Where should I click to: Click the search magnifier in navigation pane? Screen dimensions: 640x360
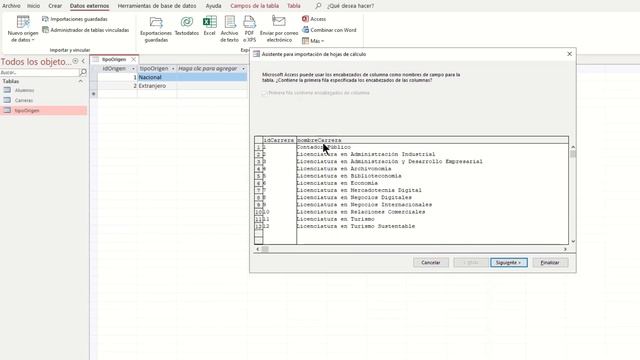[83, 72]
